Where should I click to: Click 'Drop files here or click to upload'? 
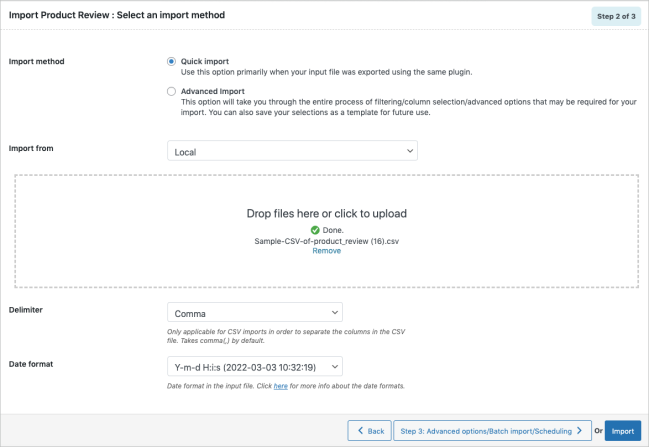pos(326,213)
